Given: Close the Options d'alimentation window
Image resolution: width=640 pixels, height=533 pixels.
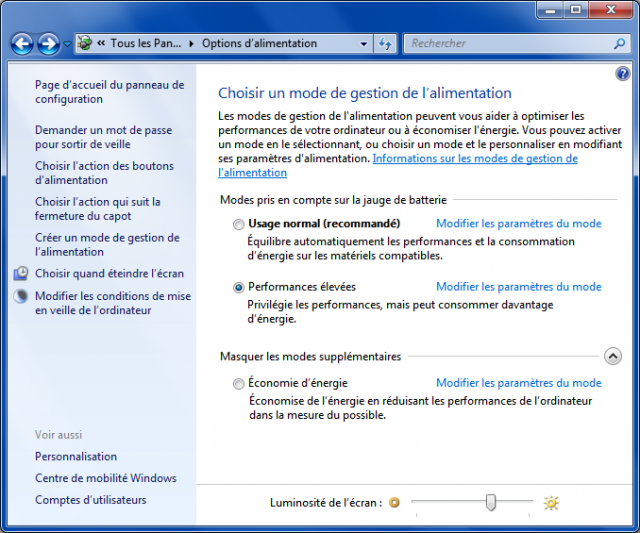Looking at the screenshot, I should (x=611, y=10).
